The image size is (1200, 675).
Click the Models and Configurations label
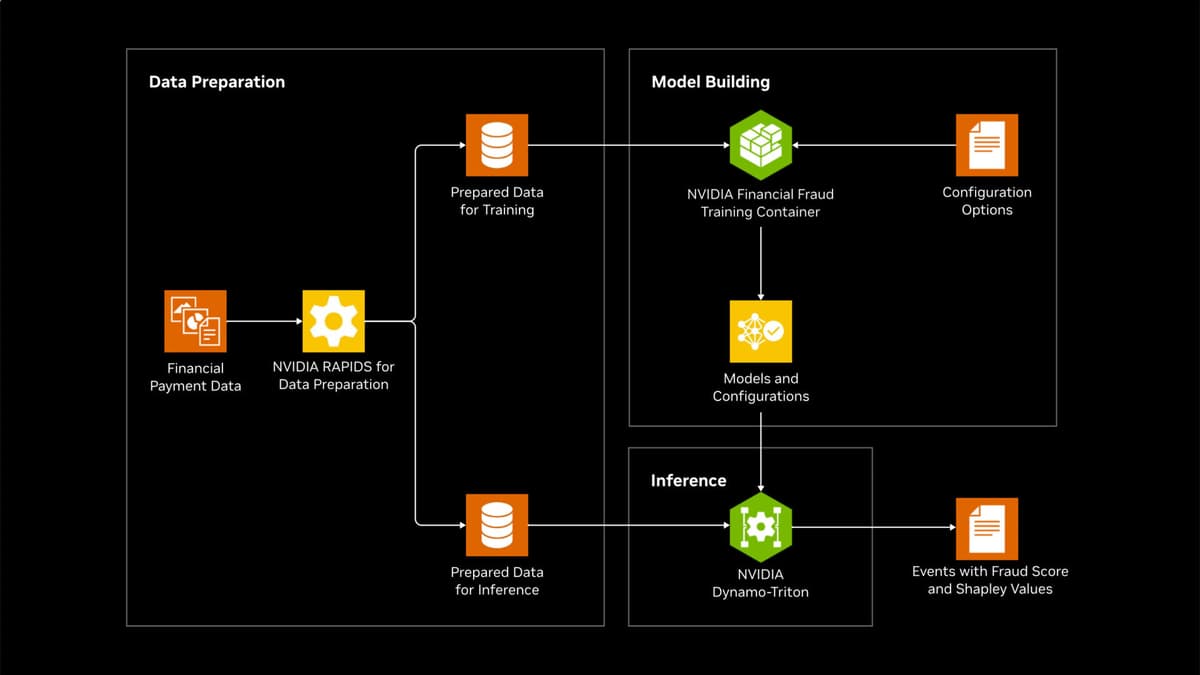pos(760,387)
